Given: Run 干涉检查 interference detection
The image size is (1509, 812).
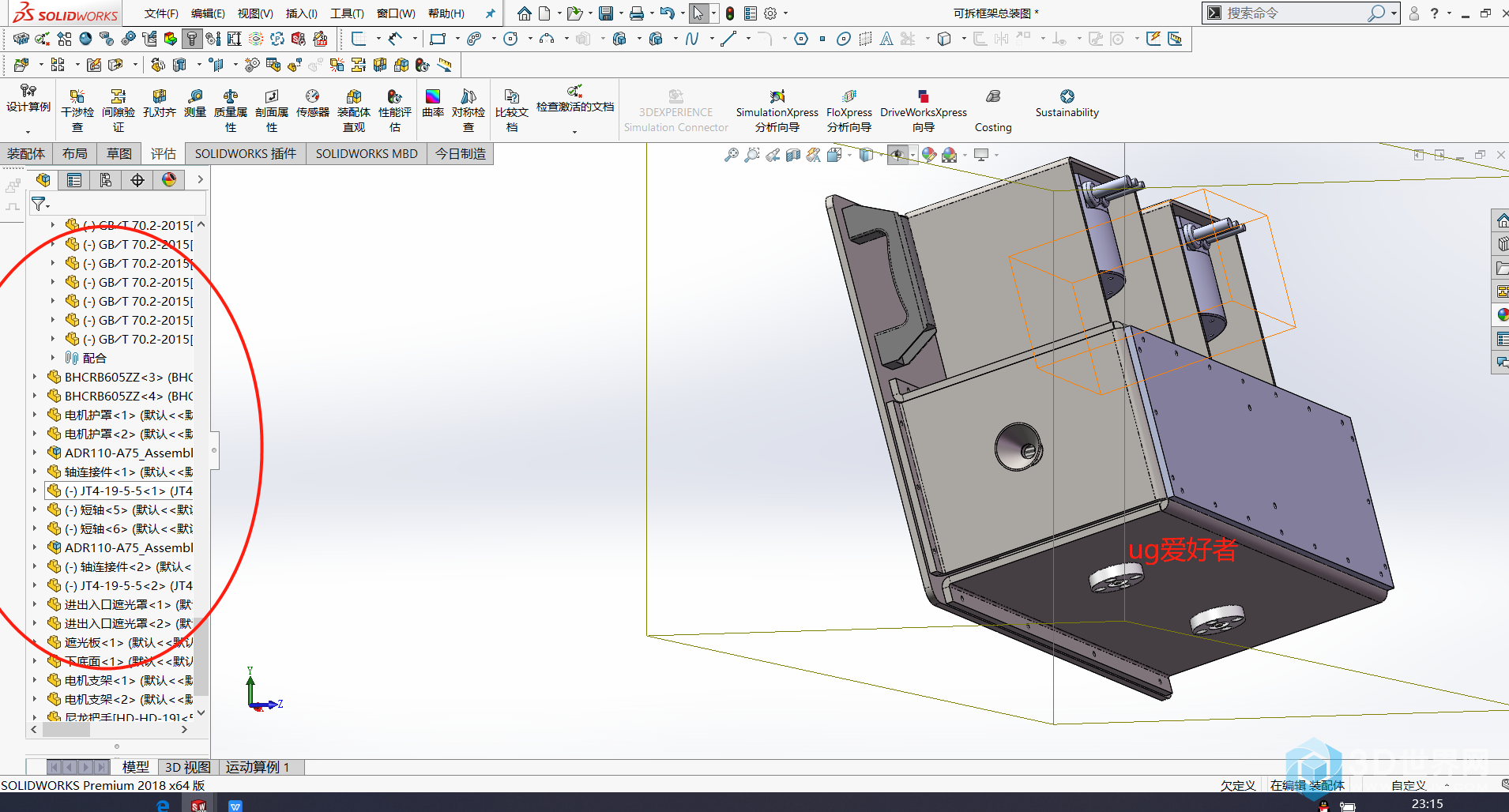Looking at the screenshot, I should tap(77, 111).
